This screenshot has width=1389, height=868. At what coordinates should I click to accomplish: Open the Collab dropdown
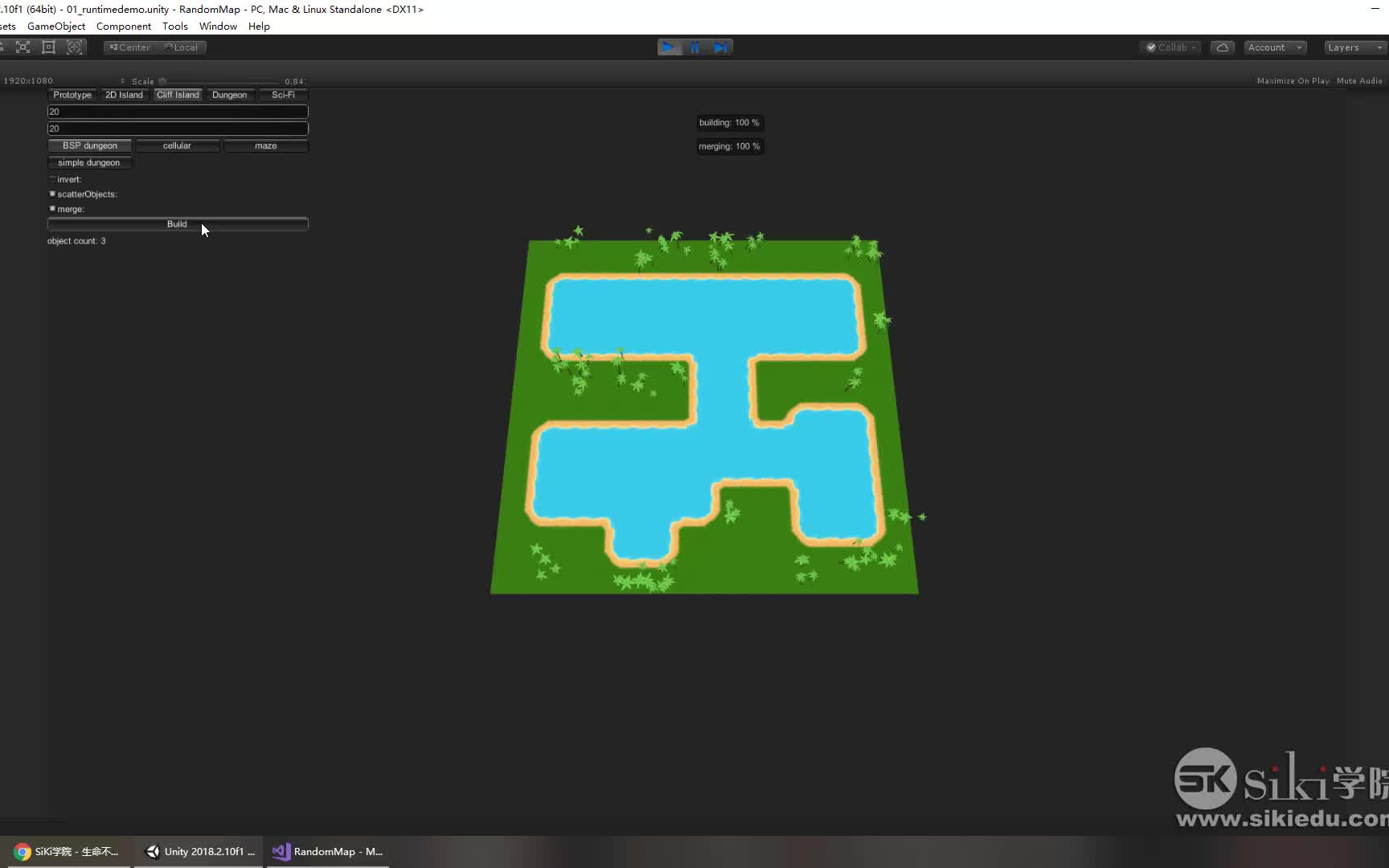click(1170, 47)
